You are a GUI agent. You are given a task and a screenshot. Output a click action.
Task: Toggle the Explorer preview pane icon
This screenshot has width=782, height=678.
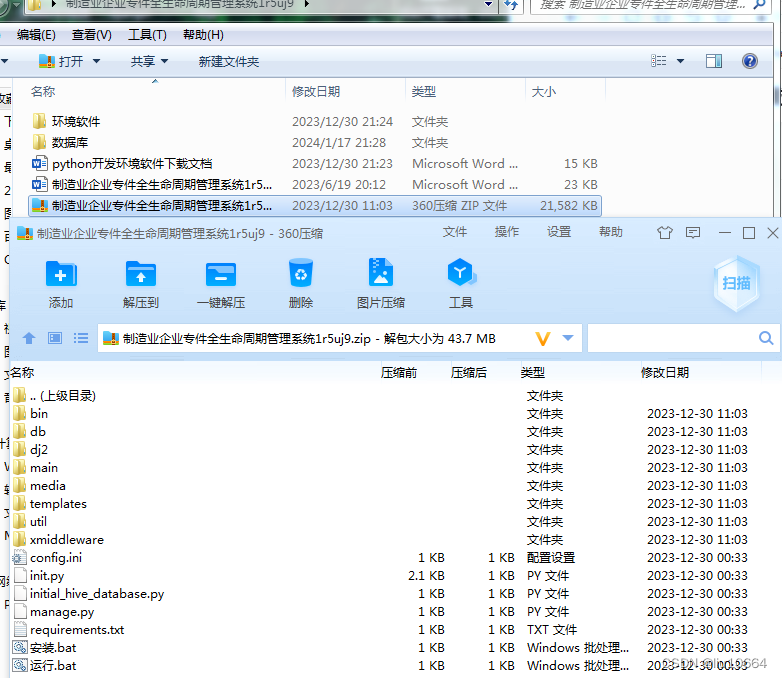pyautogui.click(x=714, y=61)
